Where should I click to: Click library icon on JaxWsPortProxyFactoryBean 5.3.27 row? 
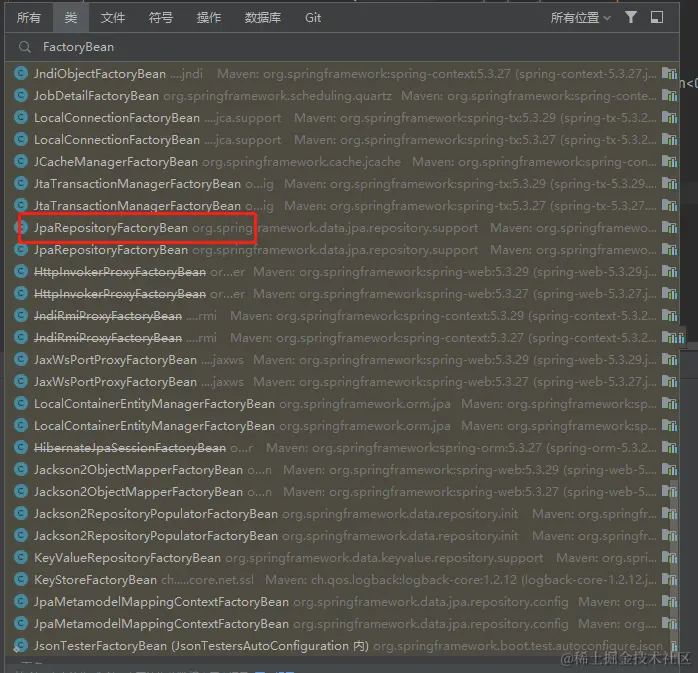(x=669, y=382)
